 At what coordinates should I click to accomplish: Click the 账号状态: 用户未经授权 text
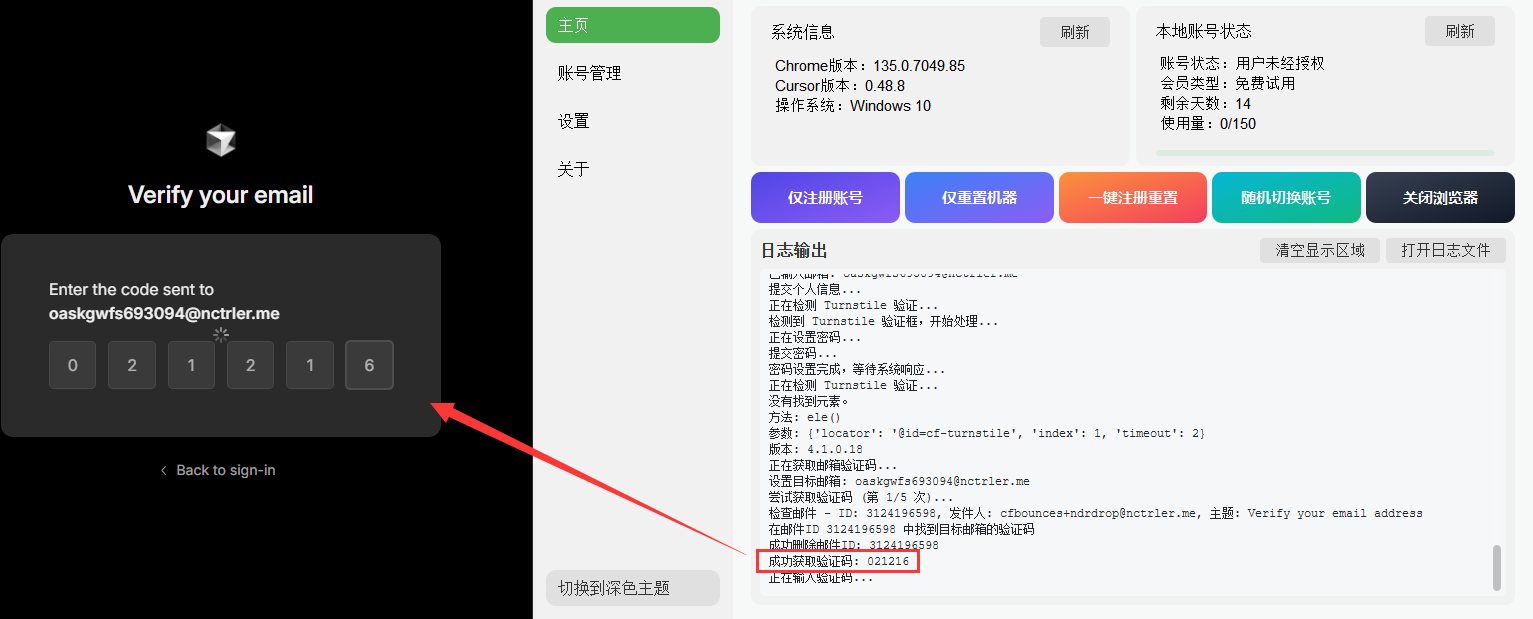tap(1242, 63)
